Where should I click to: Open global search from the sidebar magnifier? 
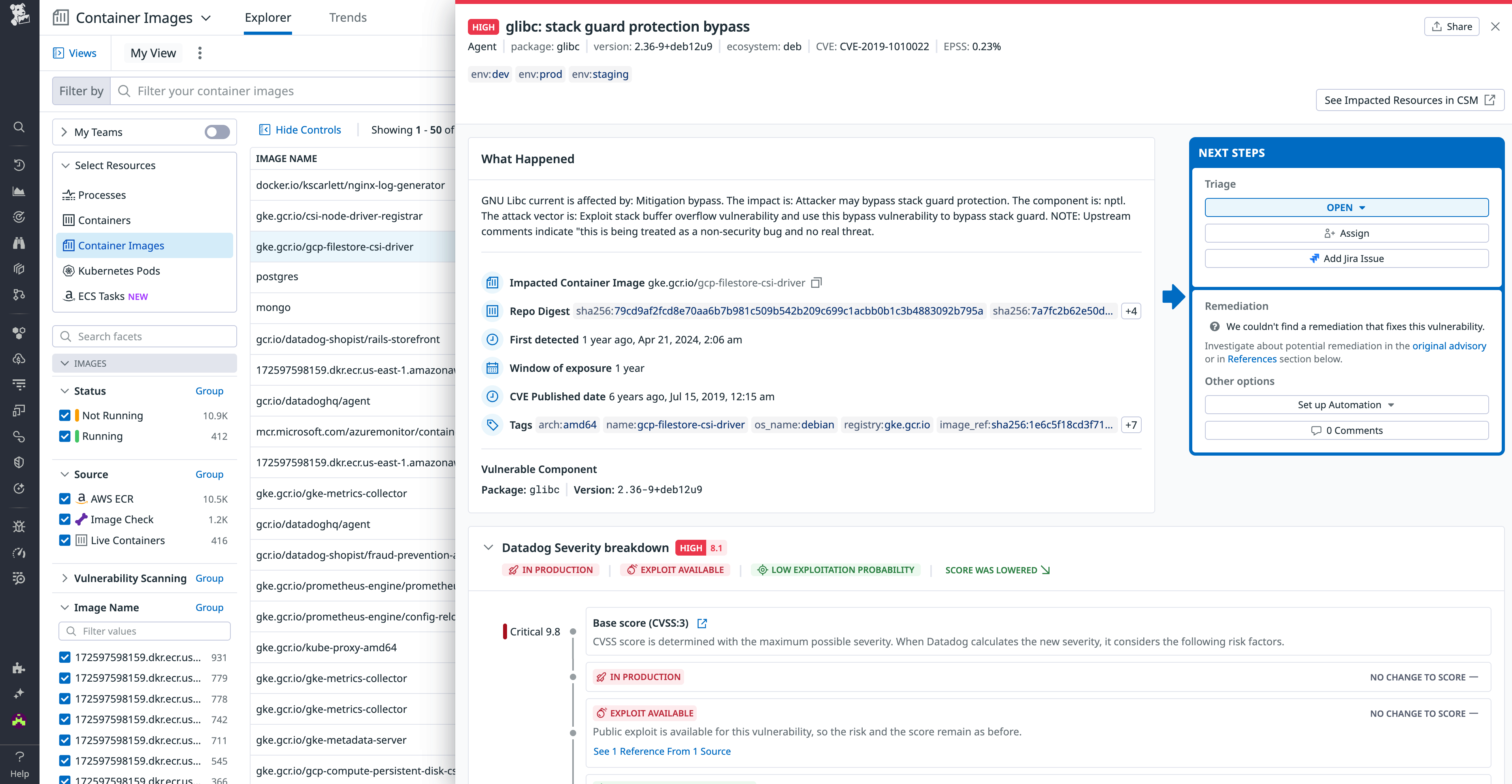(19, 127)
